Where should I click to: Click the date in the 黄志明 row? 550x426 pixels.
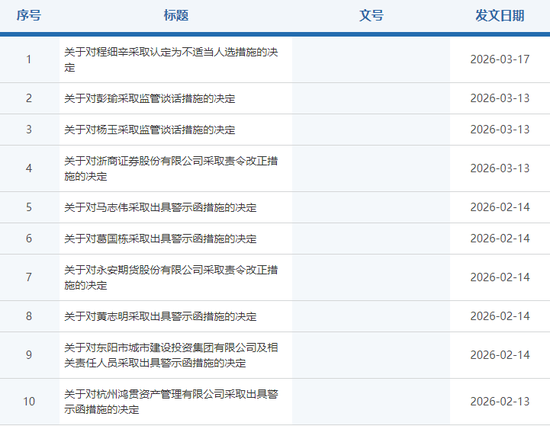pos(500,316)
